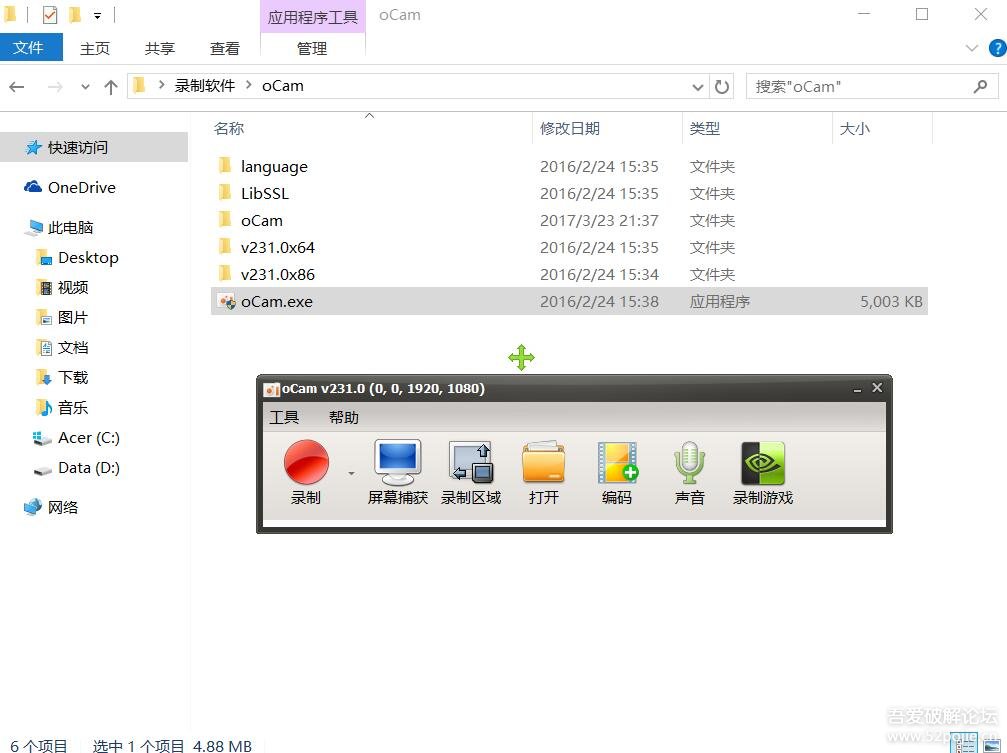The image size is (1007, 753).
Task: Select the Record Region icon
Action: [x=470, y=465]
